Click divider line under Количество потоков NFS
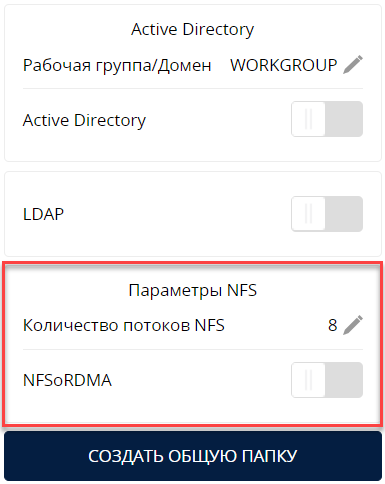This screenshot has height=484, width=385. [193, 350]
